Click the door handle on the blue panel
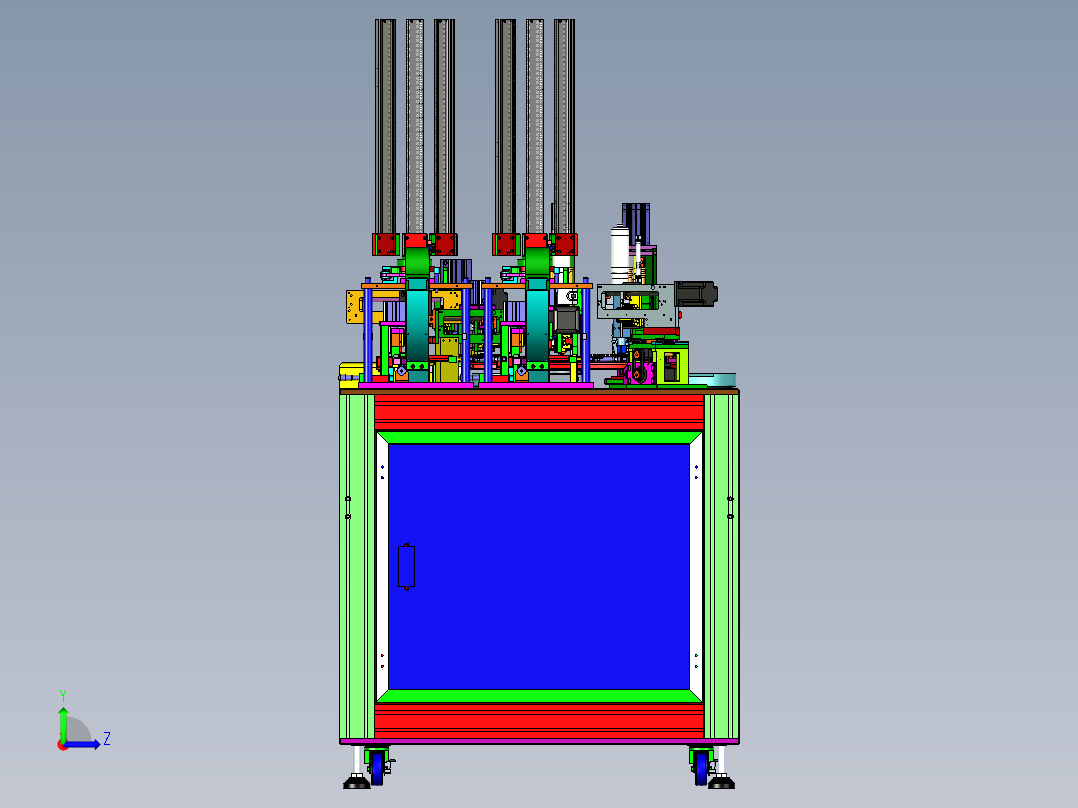This screenshot has height=808, width=1078. click(406, 567)
